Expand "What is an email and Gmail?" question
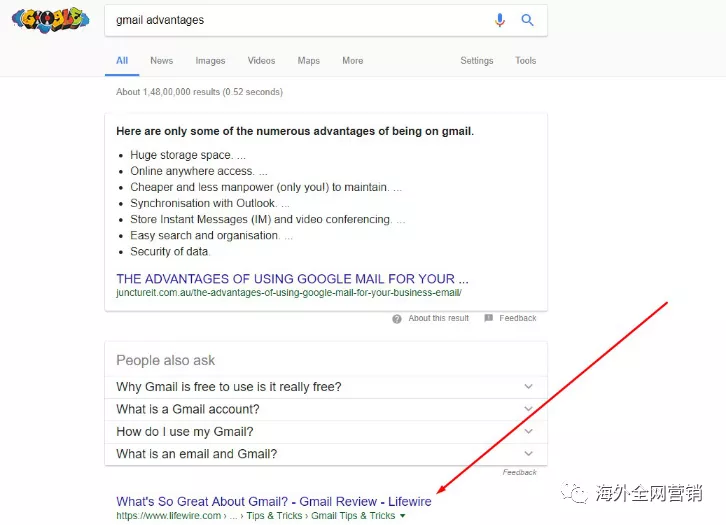Viewport: 726px width, 525px height. tap(528, 454)
